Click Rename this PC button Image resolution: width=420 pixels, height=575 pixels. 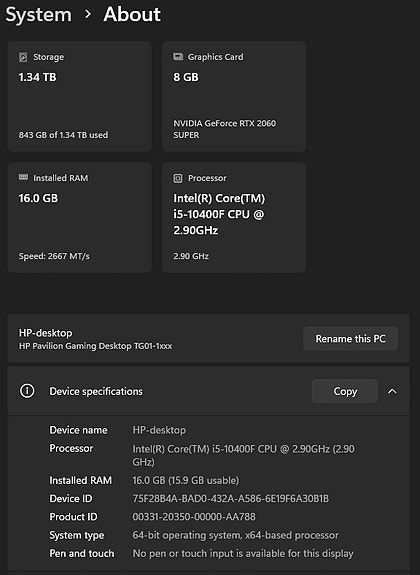click(351, 338)
